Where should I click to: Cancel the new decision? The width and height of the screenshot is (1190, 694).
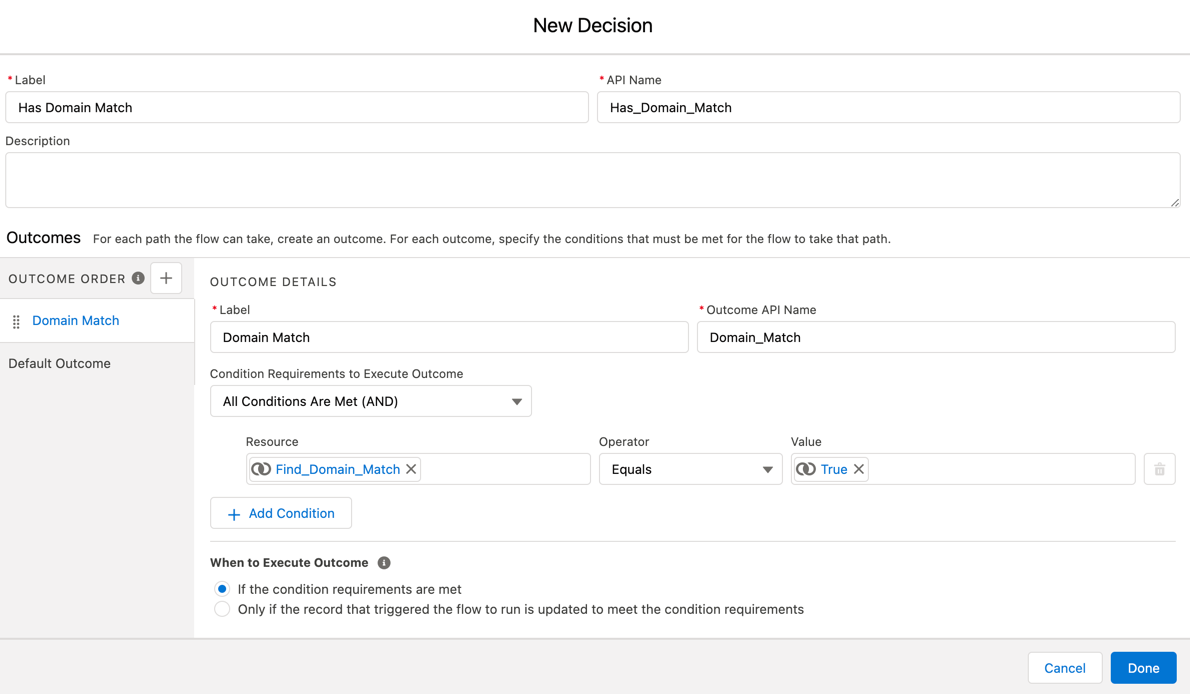pyautogui.click(x=1064, y=667)
